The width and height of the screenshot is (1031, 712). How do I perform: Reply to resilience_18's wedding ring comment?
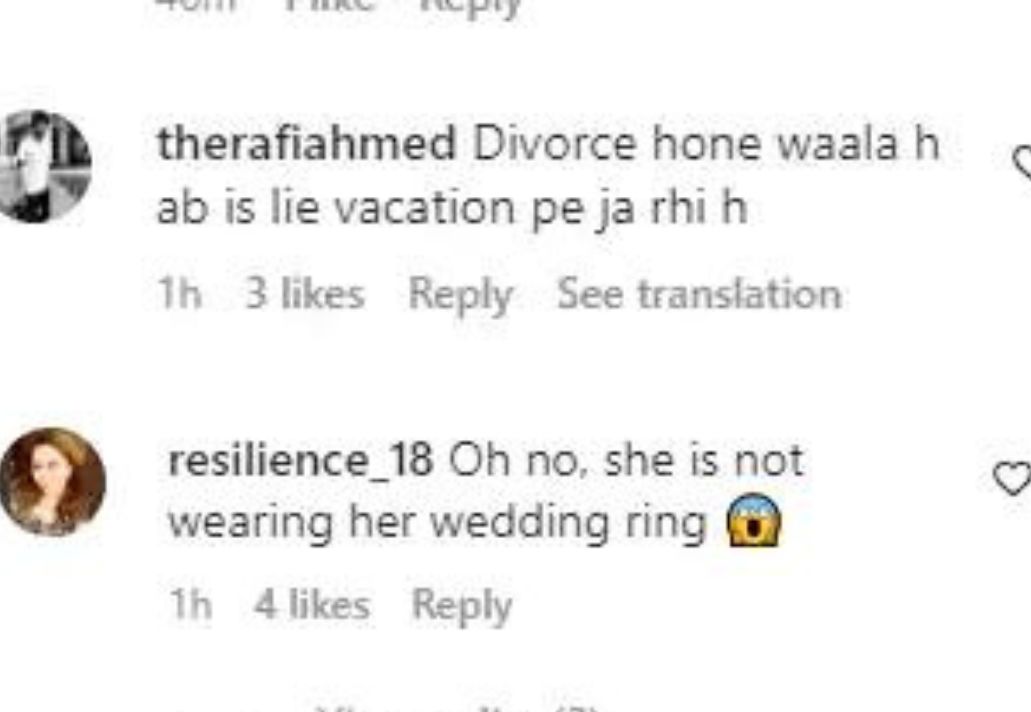[462, 605]
